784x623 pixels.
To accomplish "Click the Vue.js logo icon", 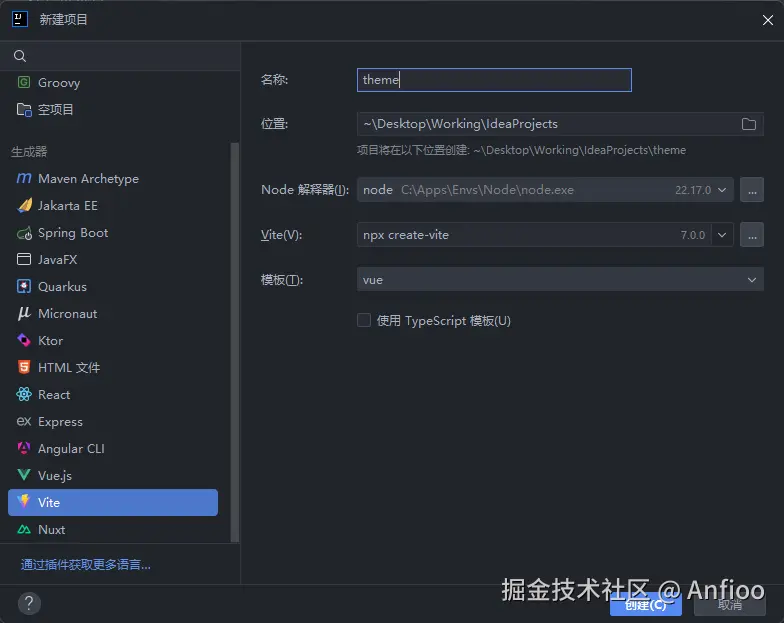I will click(x=24, y=475).
